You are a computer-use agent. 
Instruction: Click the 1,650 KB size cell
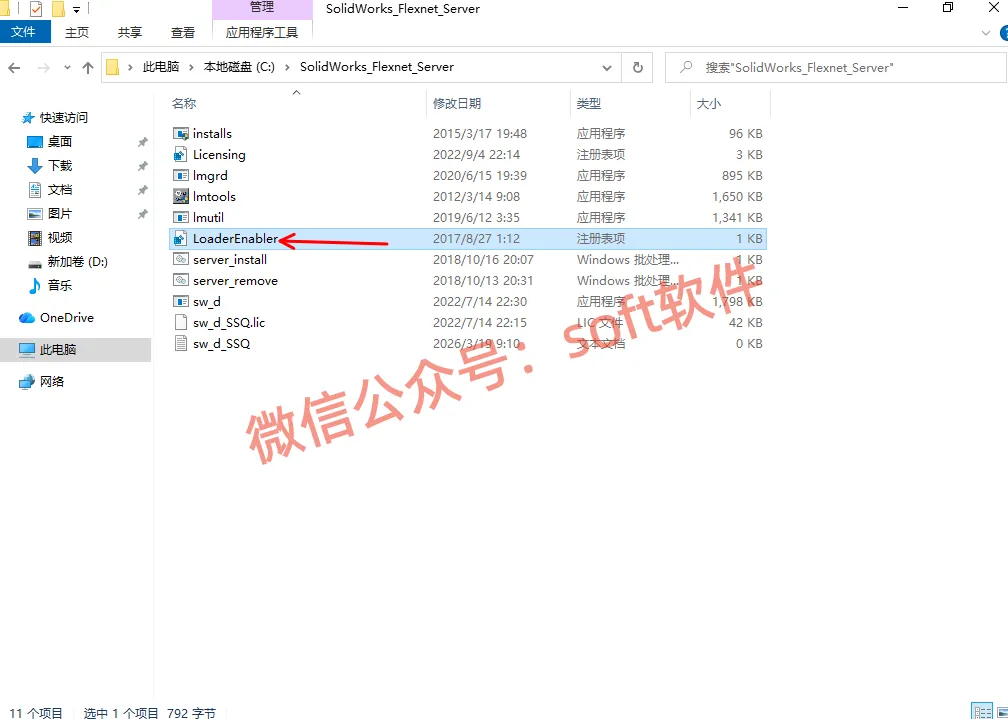[x=737, y=197]
